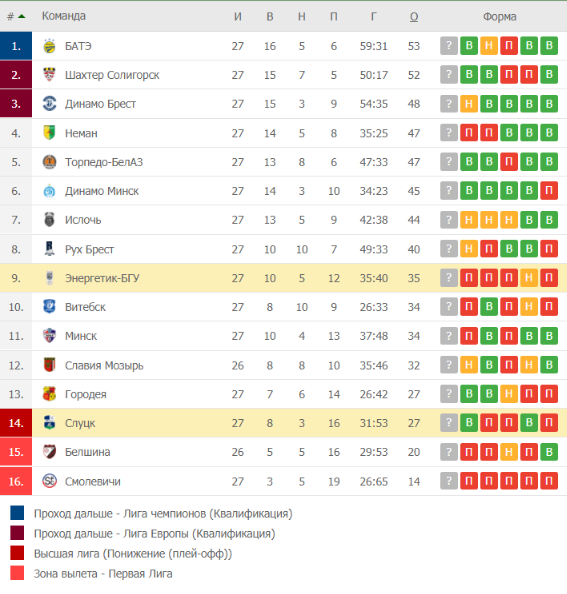
Task: Open the Энергетик-БГУ team link
Action: point(102,278)
